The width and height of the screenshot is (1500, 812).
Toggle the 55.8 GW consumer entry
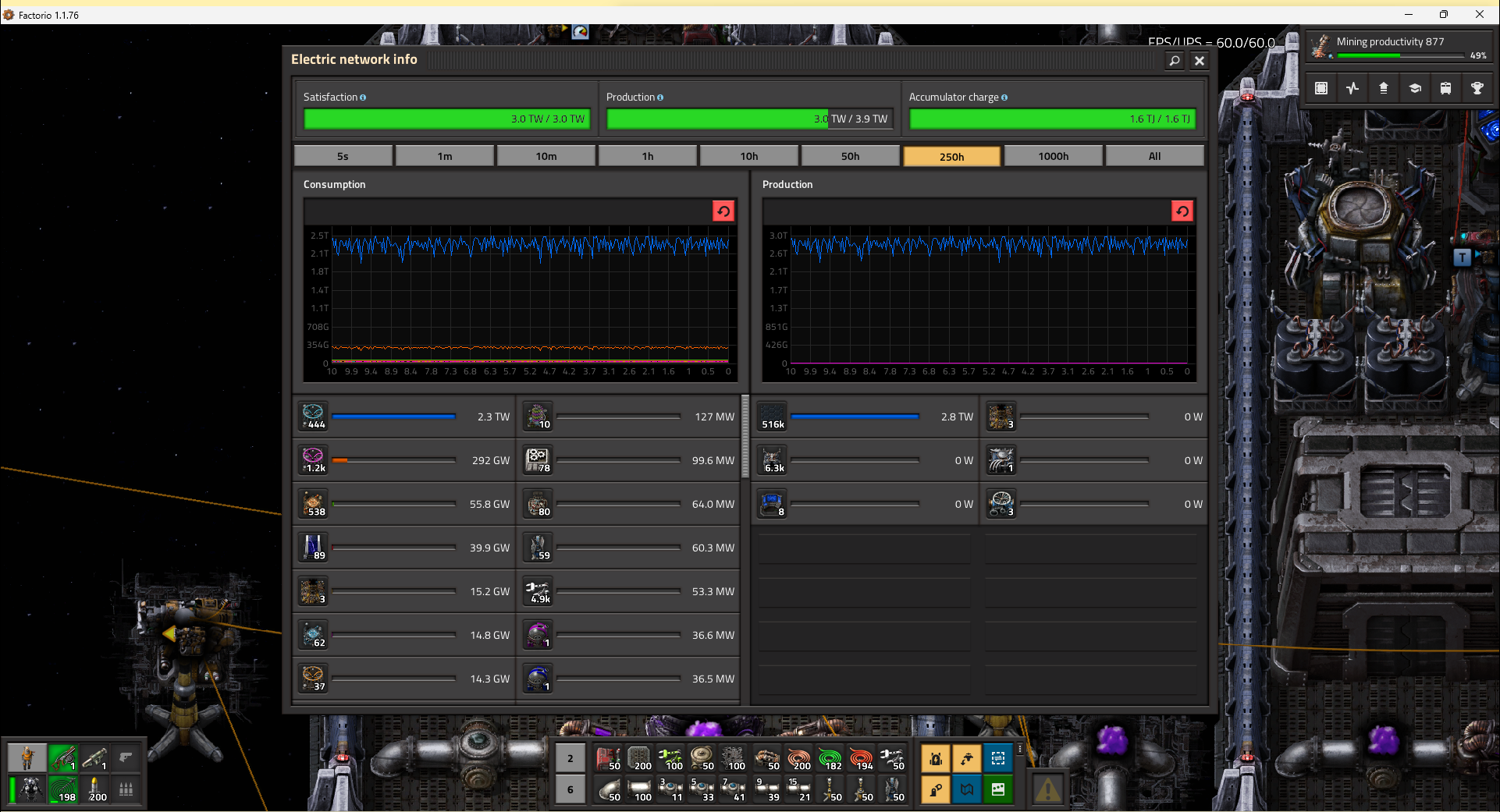(x=404, y=504)
